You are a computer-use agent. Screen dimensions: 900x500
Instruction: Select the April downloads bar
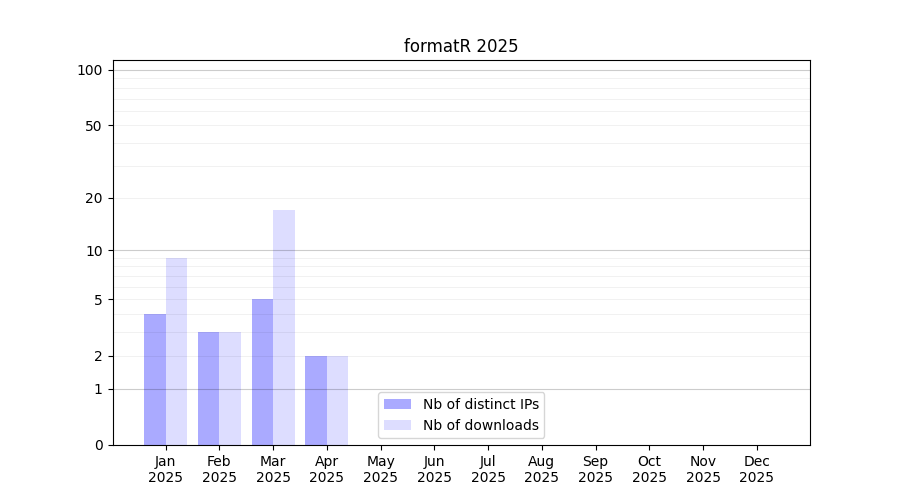[x=337, y=400]
